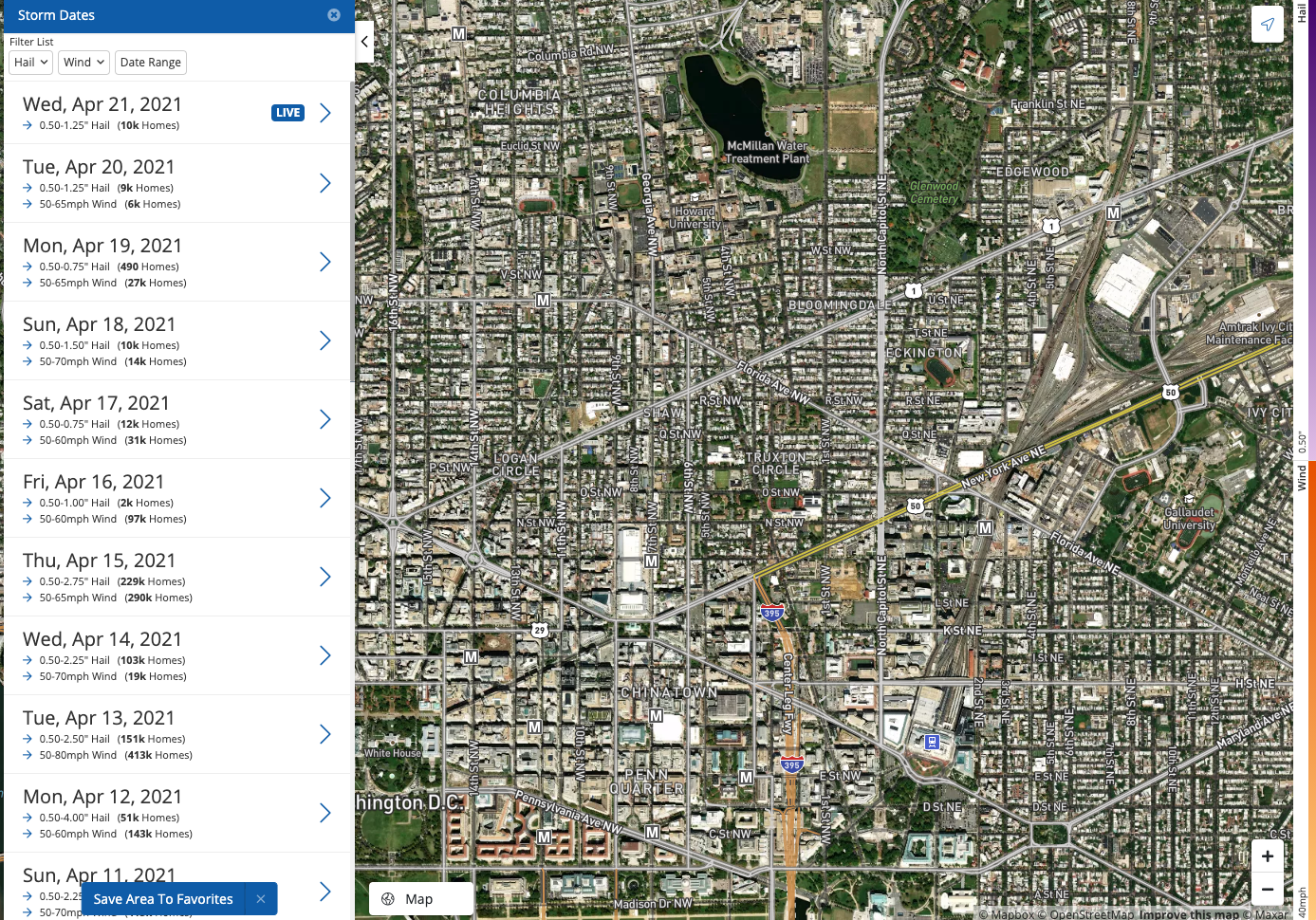
Task: Toggle the Map style switcher button
Action: pos(421,899)
